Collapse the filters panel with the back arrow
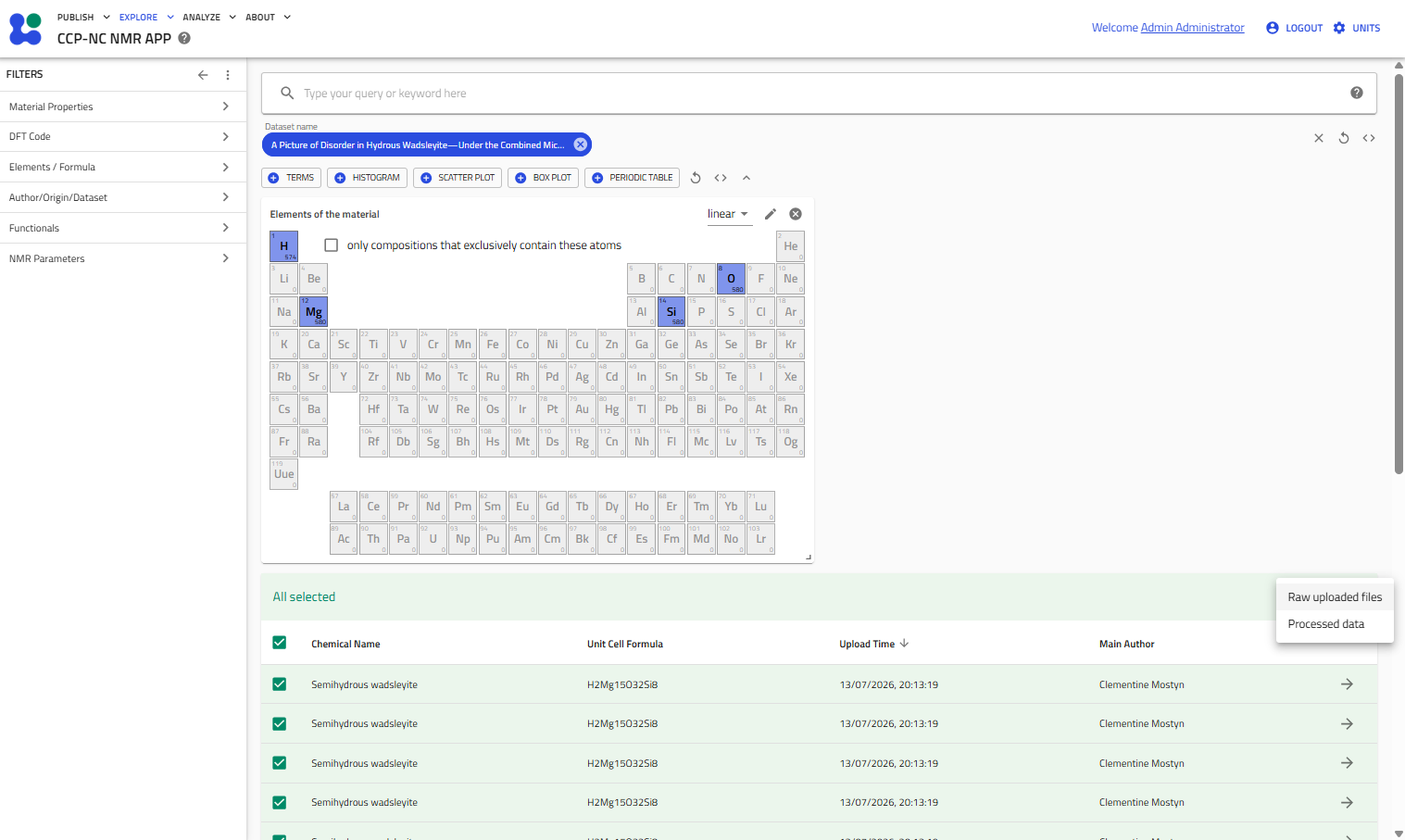 203,75
